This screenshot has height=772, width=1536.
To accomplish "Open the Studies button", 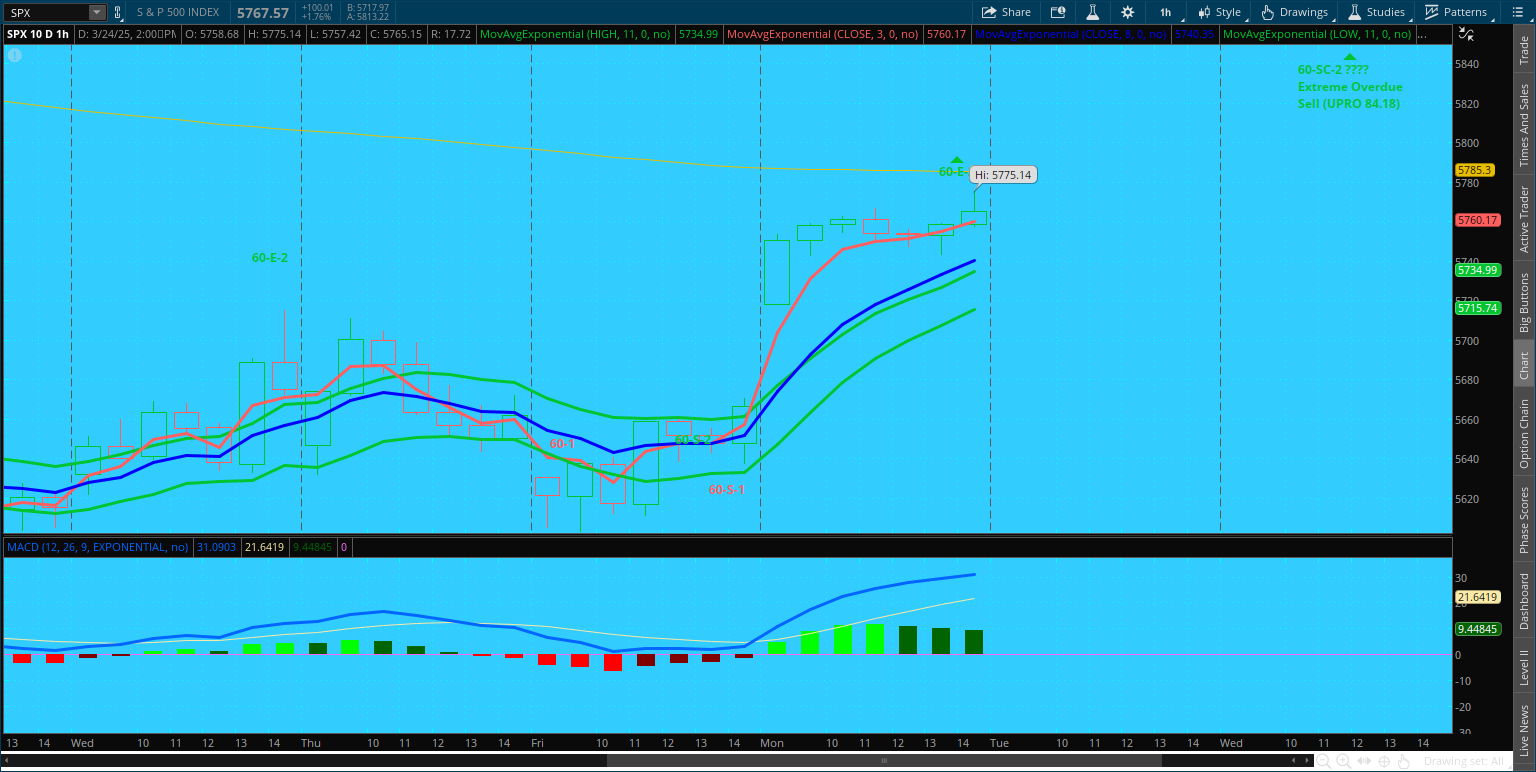I will click(x=1376, y=12).
